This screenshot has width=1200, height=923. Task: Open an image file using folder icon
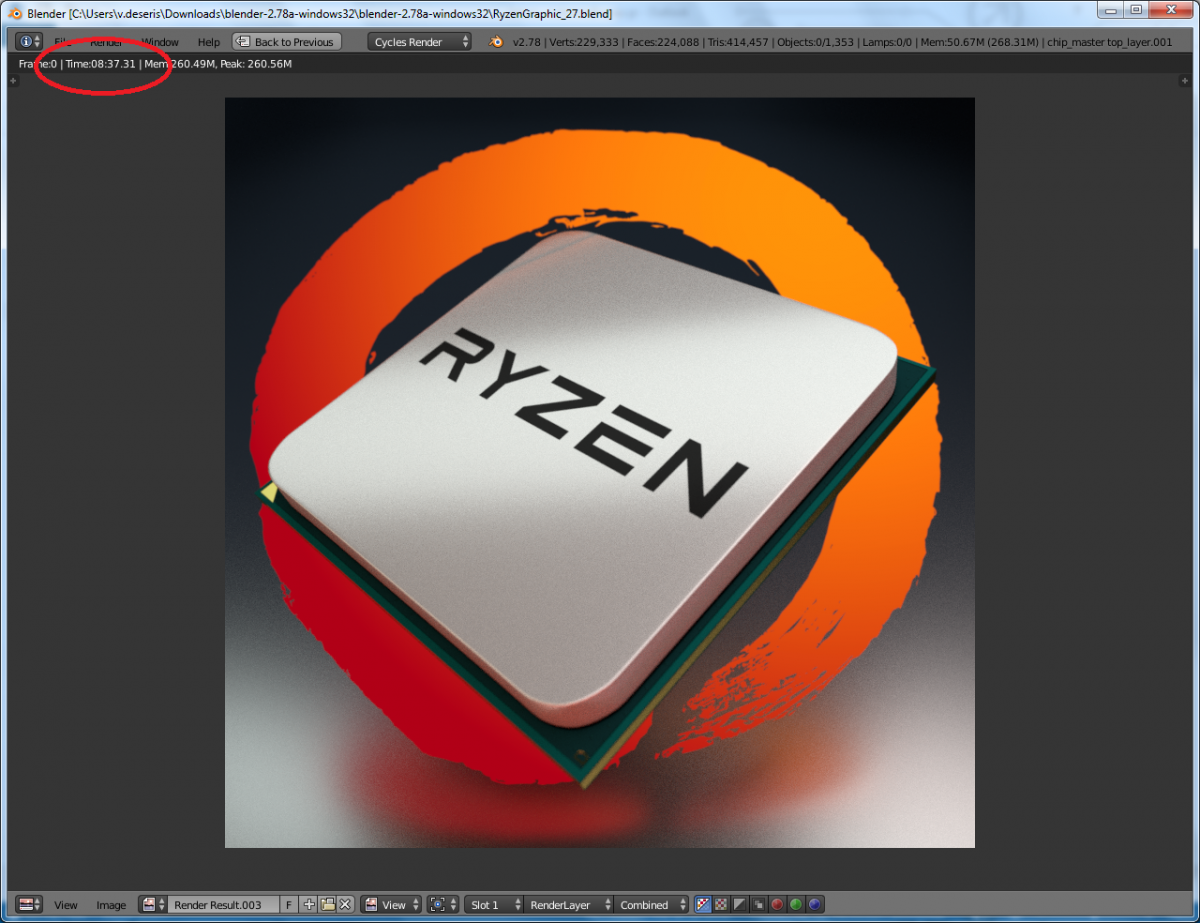[327, 904]
